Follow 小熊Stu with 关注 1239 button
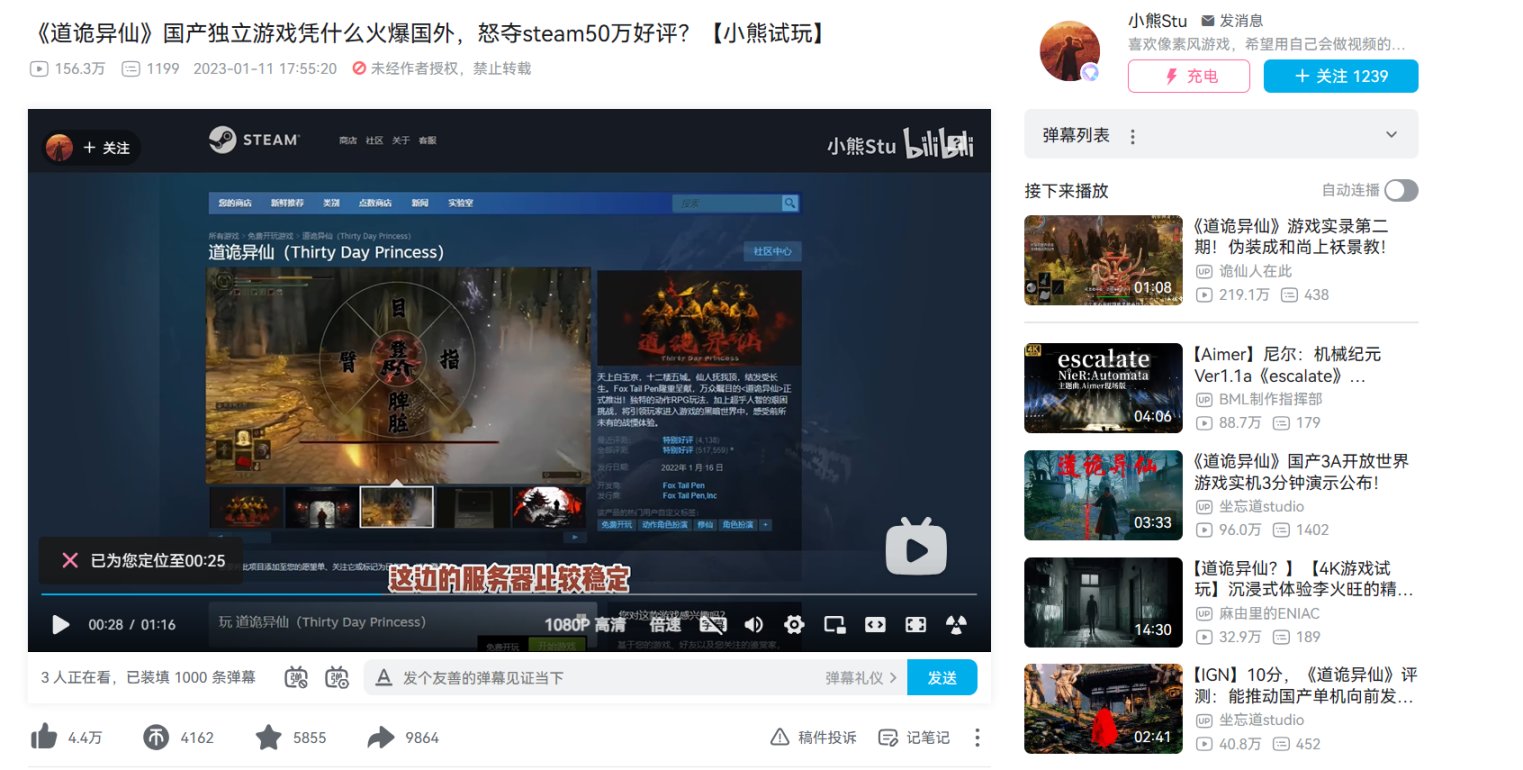The height and width of the screenshot is (770, 1523). click(1341, 76)
